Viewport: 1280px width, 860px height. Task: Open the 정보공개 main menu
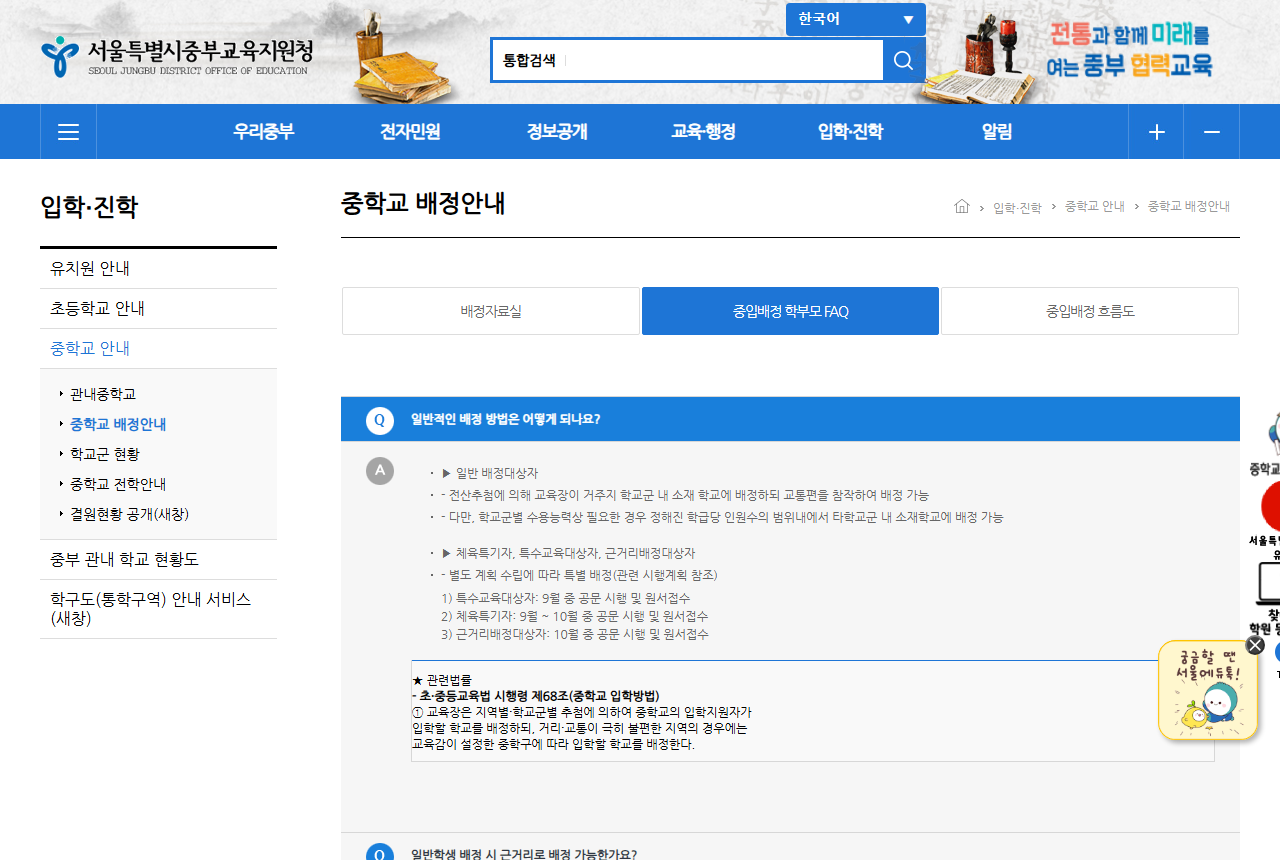click(557, 132)
